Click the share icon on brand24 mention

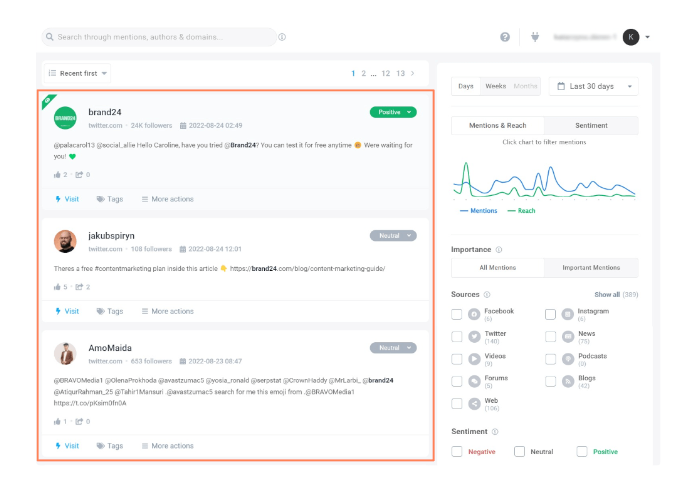[79, 175]
